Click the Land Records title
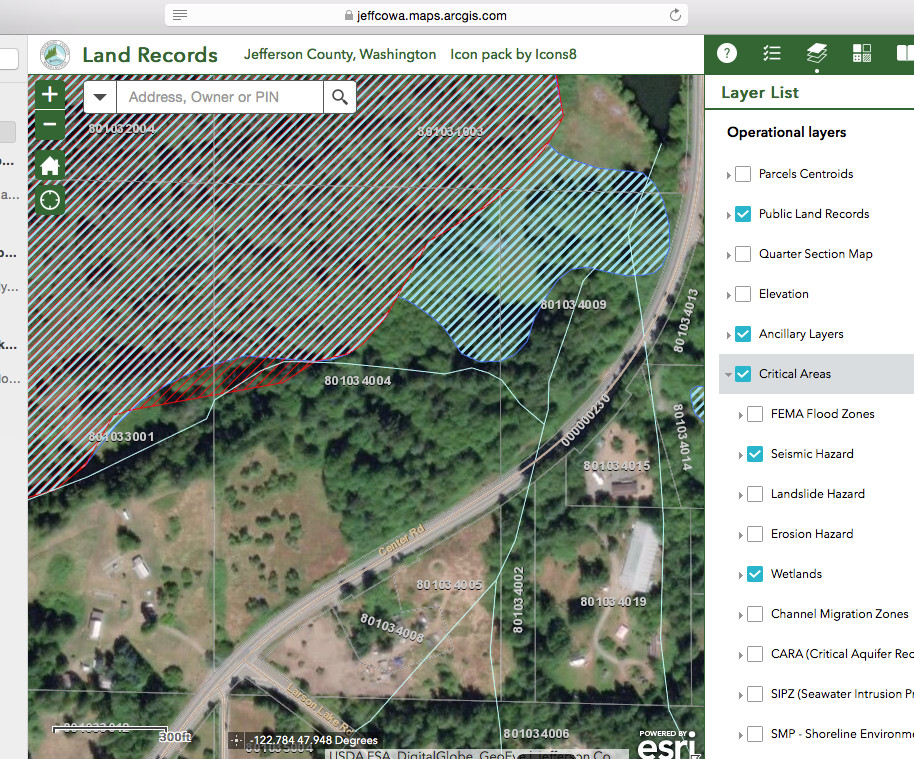 150,55
